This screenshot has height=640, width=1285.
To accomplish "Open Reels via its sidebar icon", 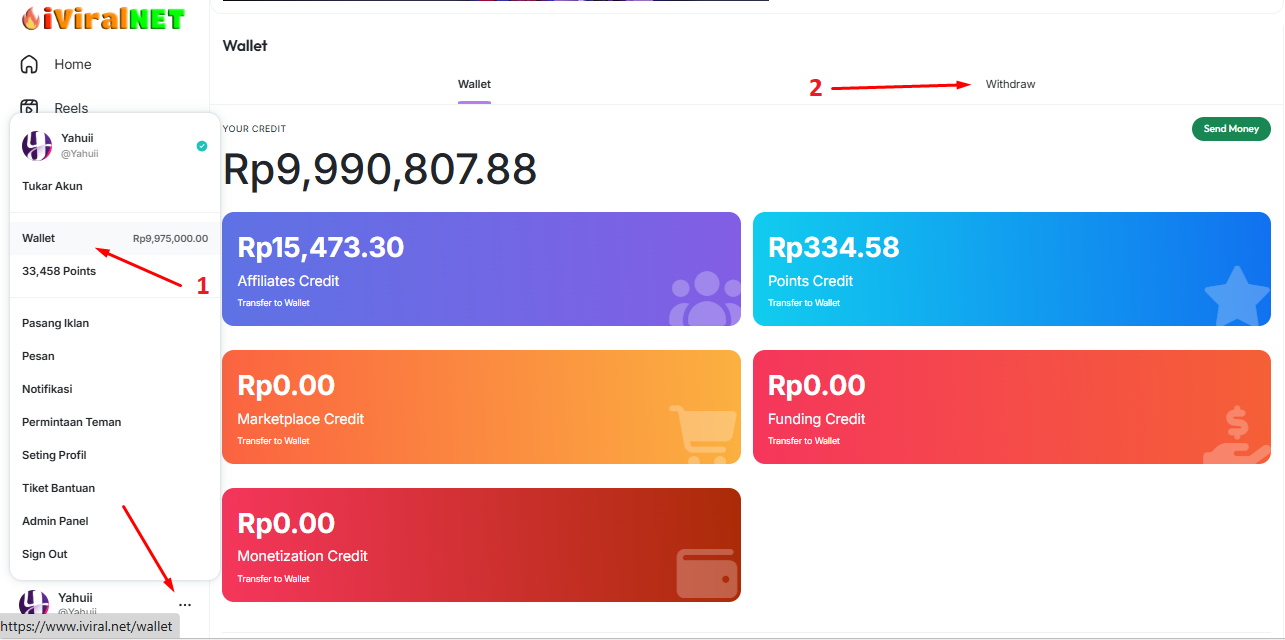I will (28, 105).
